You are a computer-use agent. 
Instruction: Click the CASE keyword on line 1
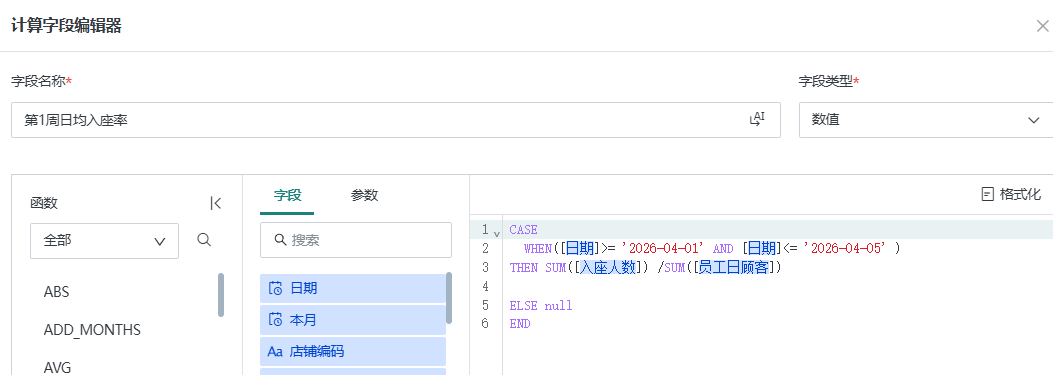[x=524, y=230]
